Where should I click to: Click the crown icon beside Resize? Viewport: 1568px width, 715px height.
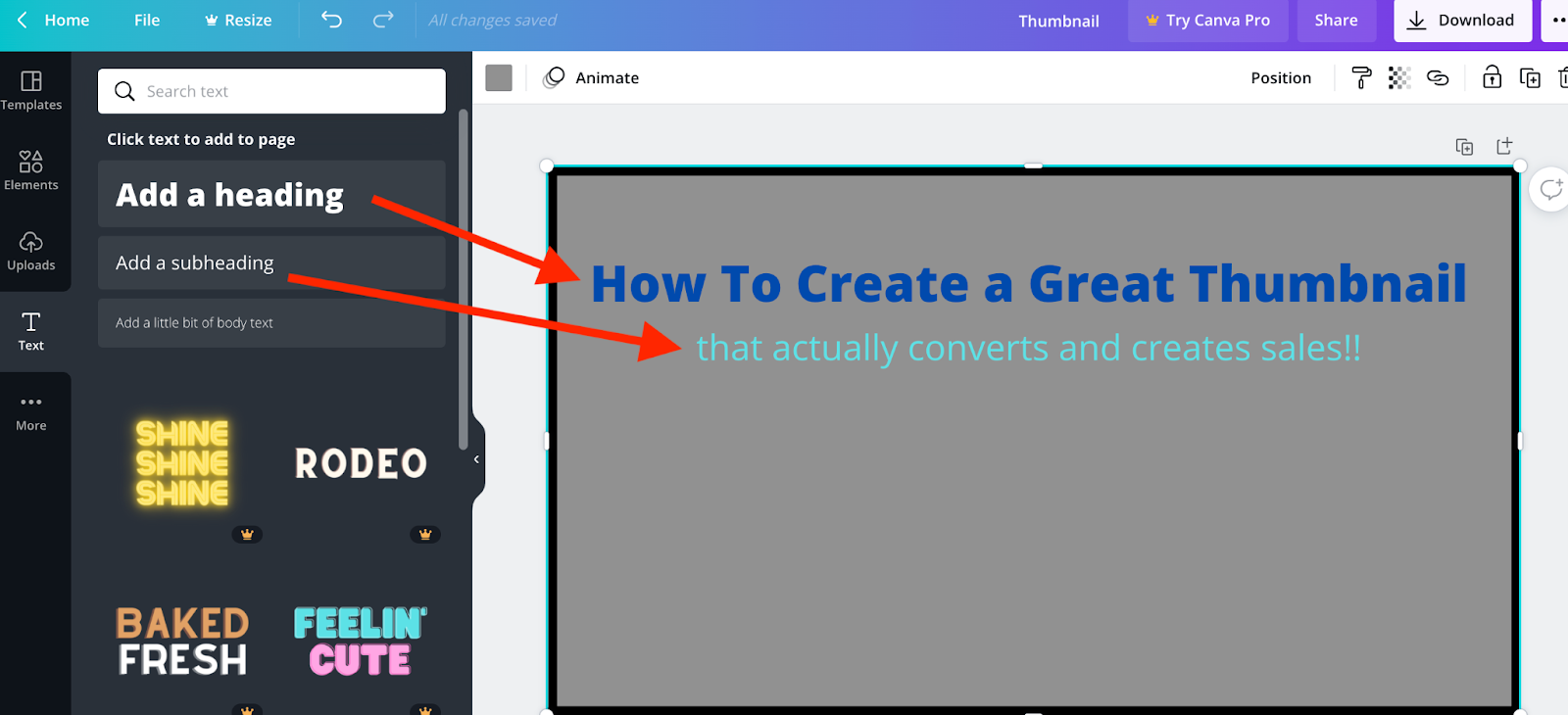click(212, 21)
